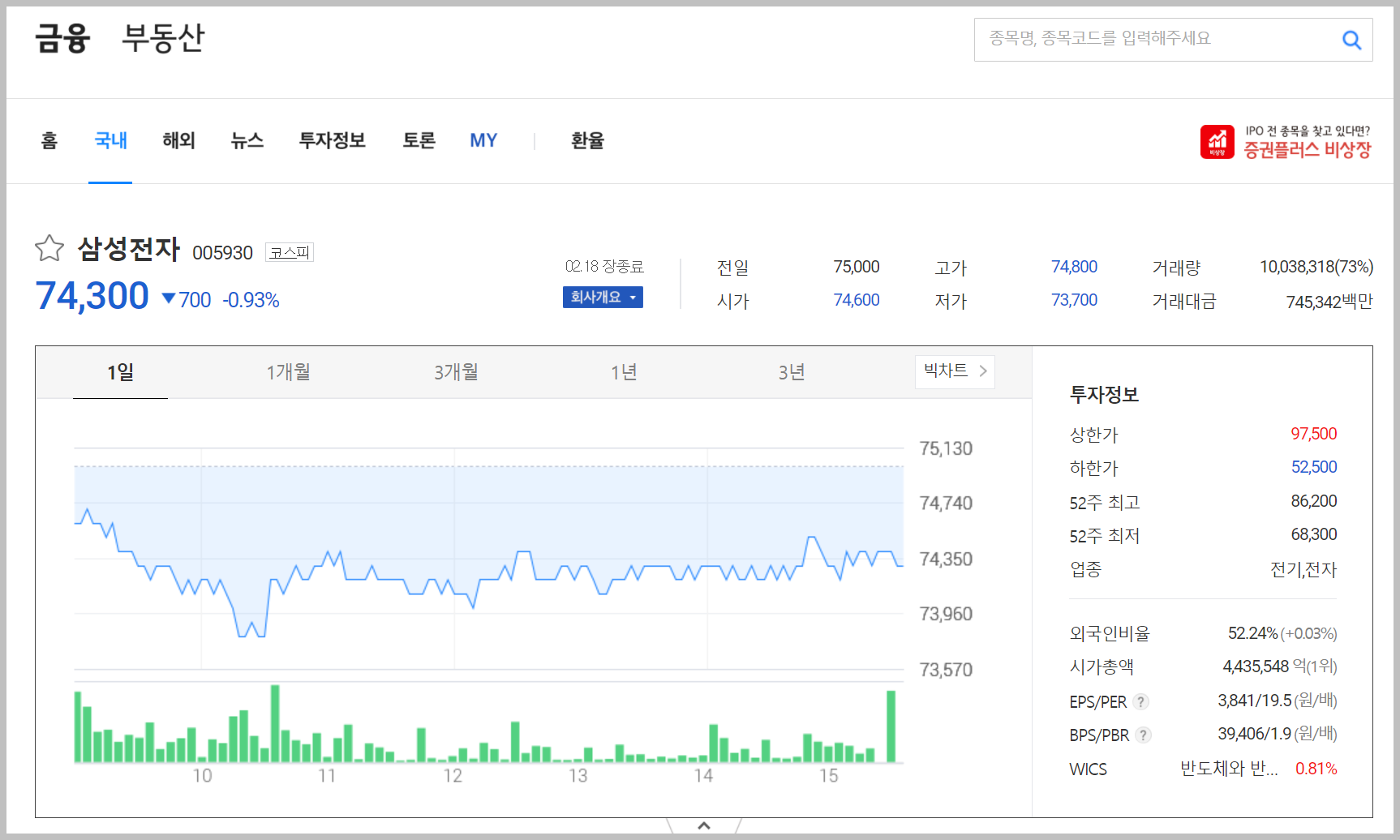The width and height of the screenshot is (1400, 840).
Task: Select the 1년 chart tab
Action: [x=624, y=372]
